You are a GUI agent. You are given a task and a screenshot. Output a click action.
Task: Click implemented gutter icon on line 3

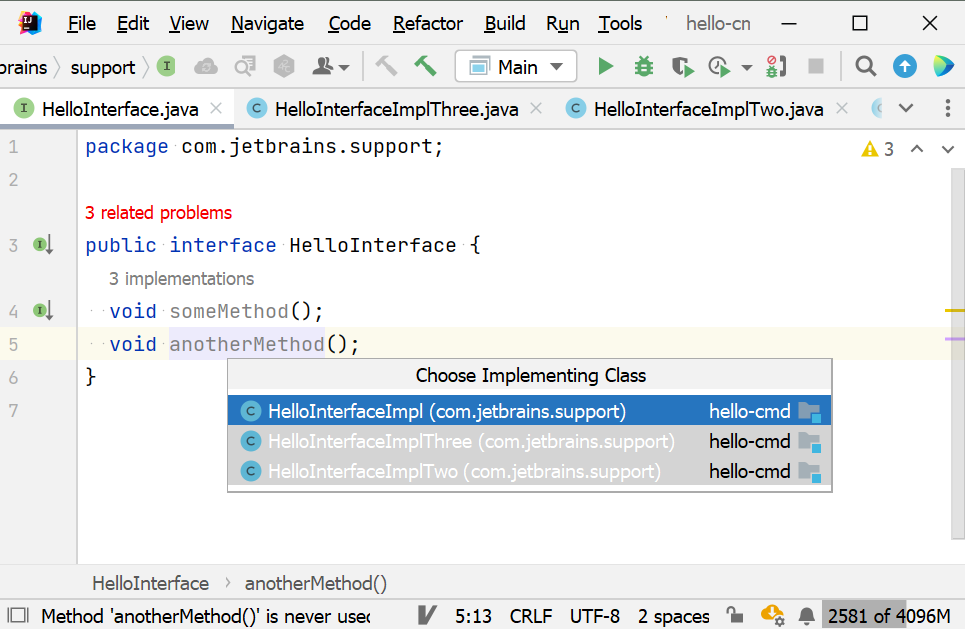[x=43, y=245]
